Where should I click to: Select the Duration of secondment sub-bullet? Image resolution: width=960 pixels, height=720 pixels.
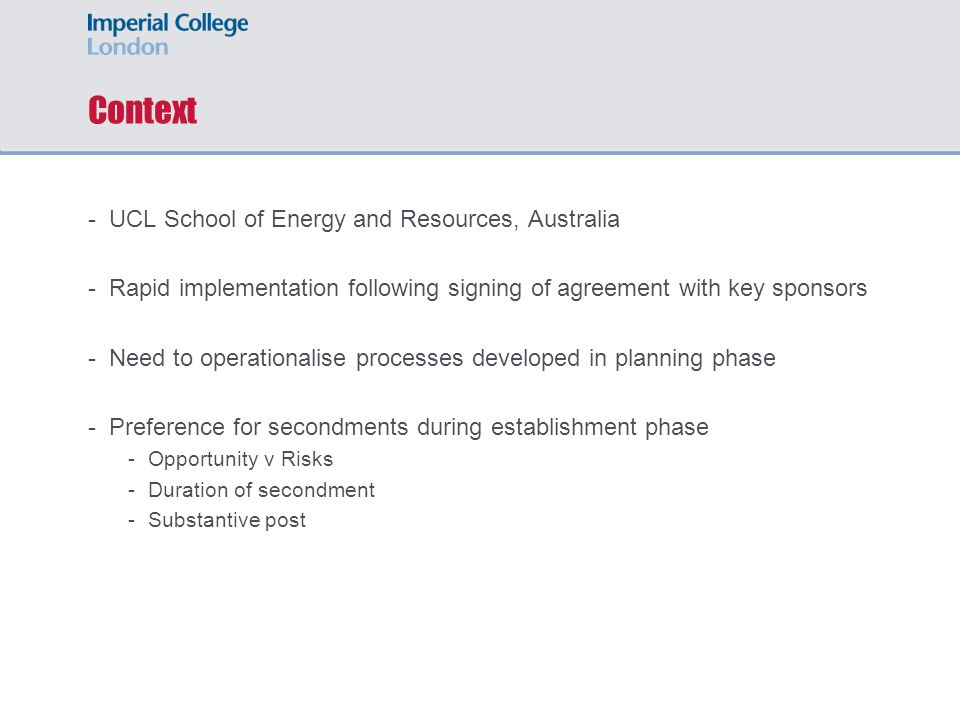[x=261, y=490]
